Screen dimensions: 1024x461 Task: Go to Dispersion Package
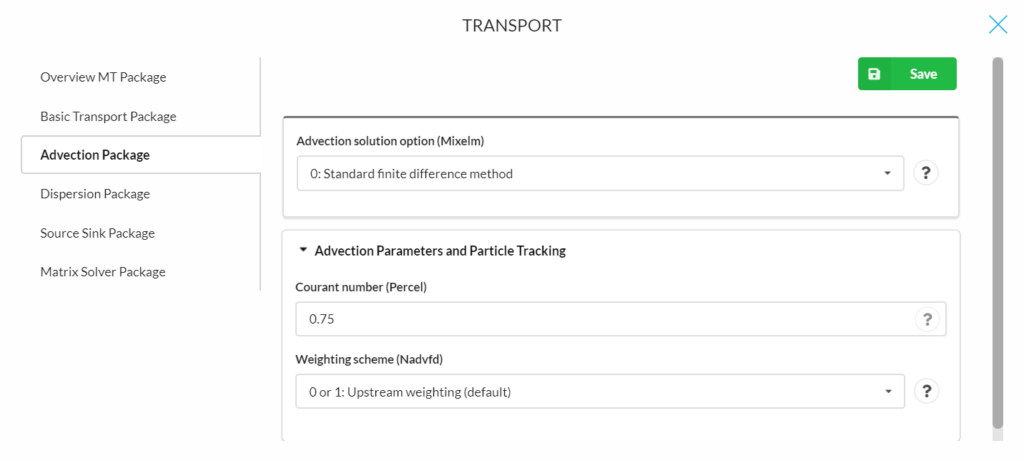95,194
